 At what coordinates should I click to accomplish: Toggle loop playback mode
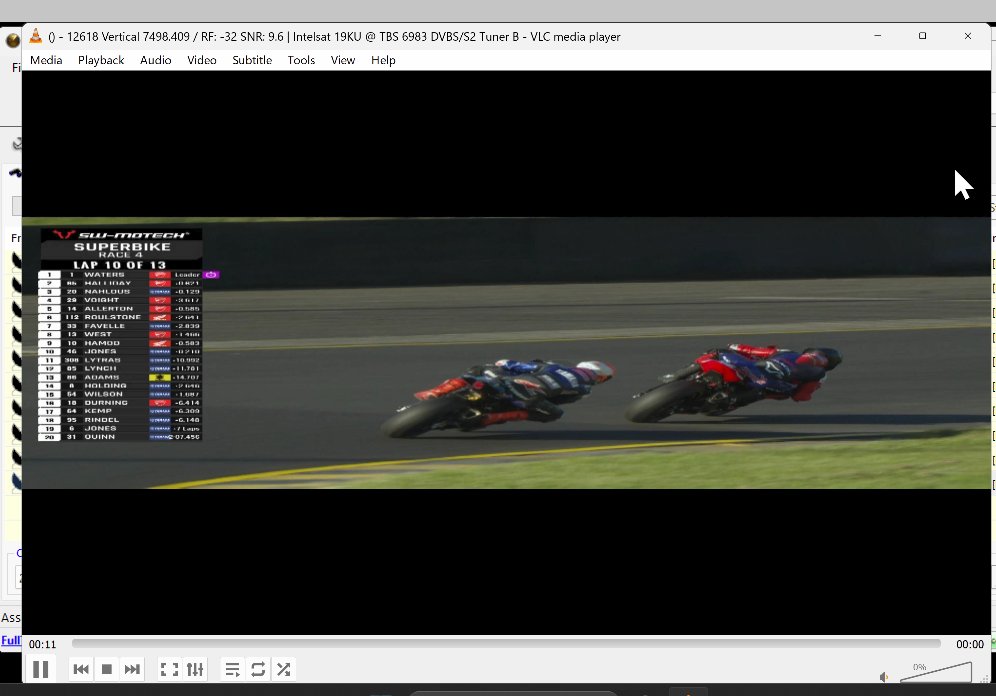point(258,669)
